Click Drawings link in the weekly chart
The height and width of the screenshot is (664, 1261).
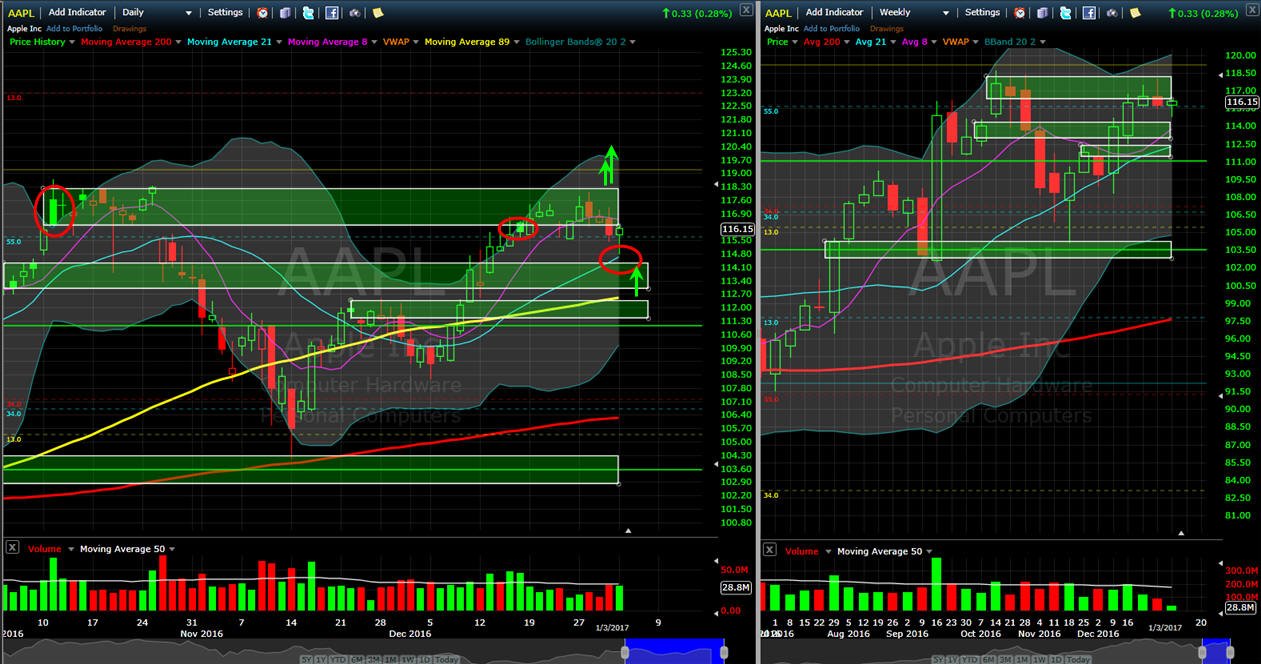(887, 29)
